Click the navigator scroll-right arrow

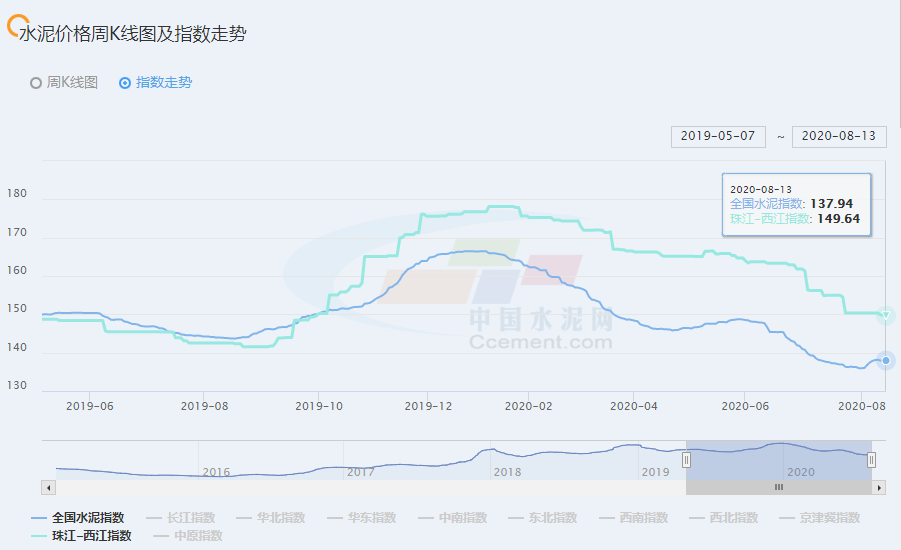tap(879, 487)
